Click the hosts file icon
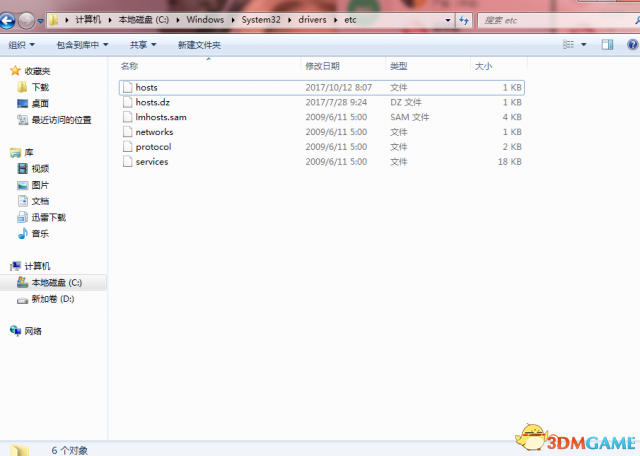The height and width of the screenshot is (456, 640). (126, 88)
